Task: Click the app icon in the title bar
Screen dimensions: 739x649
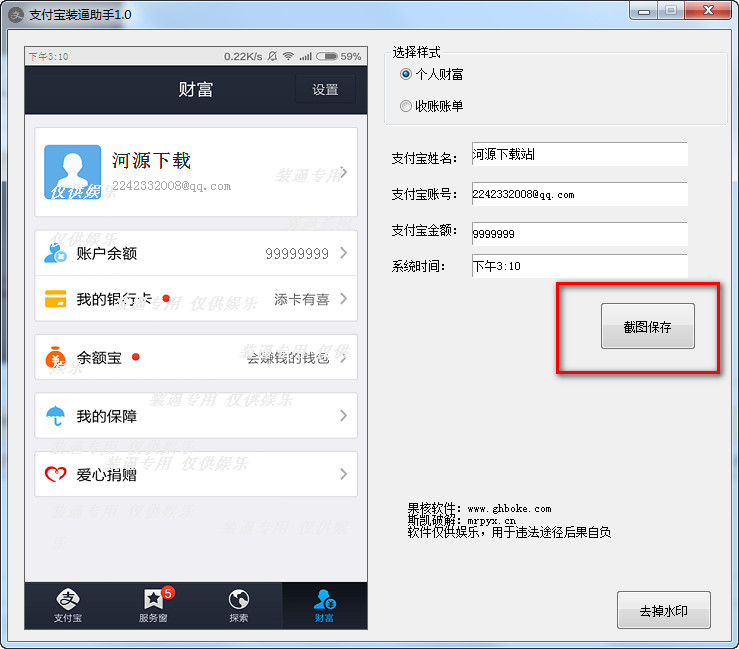Action: (x=16, y=15)
